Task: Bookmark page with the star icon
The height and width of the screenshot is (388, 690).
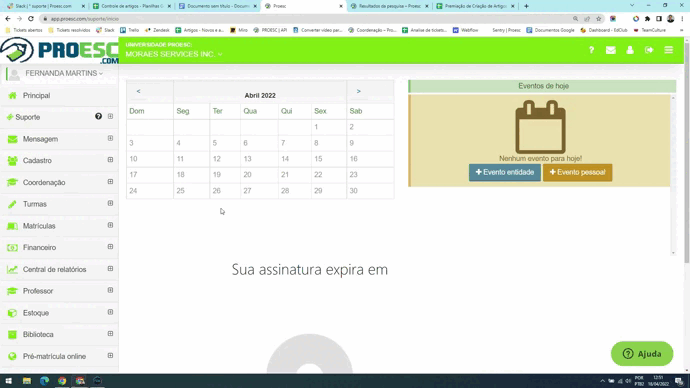Action: 598,18
